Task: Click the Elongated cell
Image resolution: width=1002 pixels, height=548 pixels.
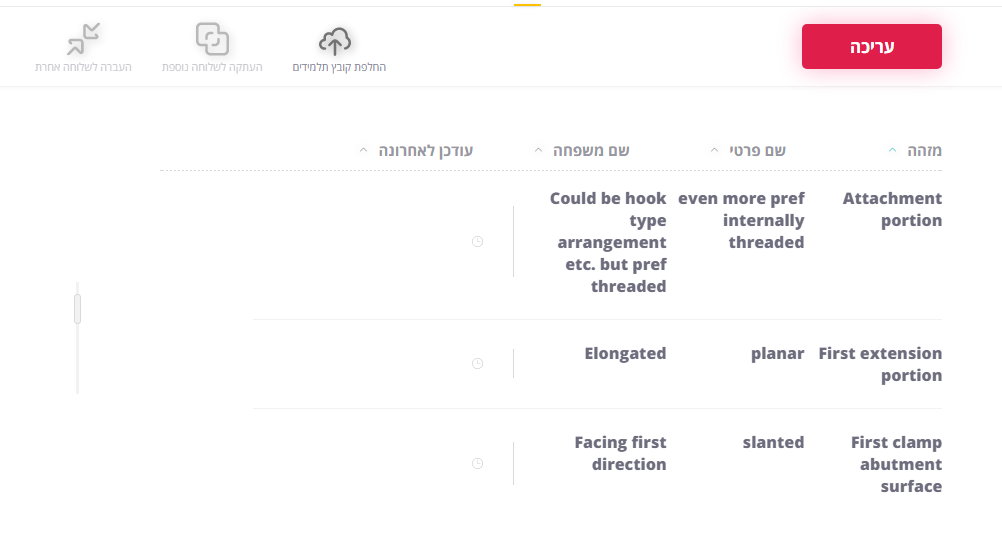Action: [x=625, y=353]
